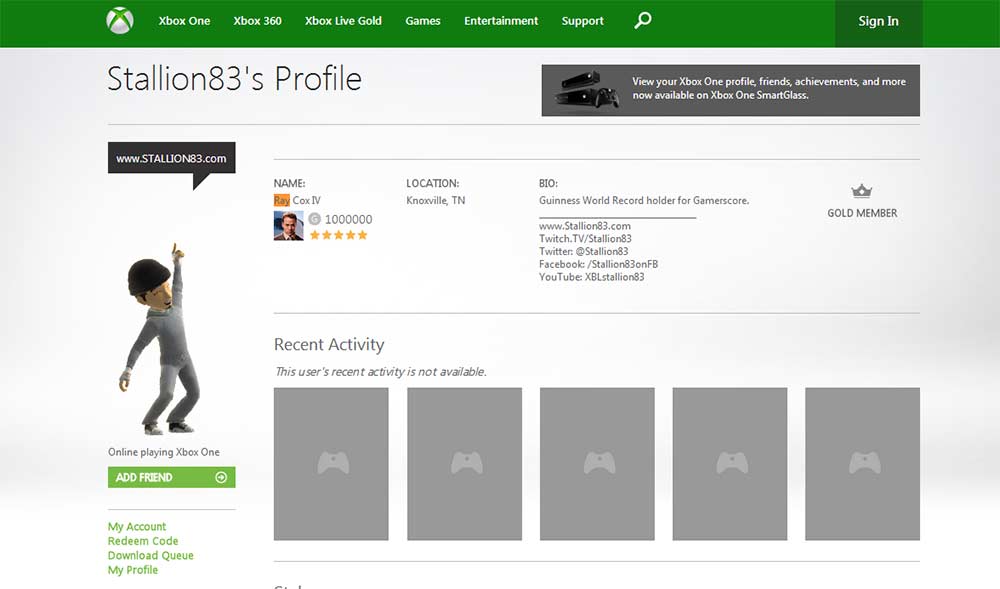Click the fifth recent activity placeholder tile
1000x589 pixels.
862,464
